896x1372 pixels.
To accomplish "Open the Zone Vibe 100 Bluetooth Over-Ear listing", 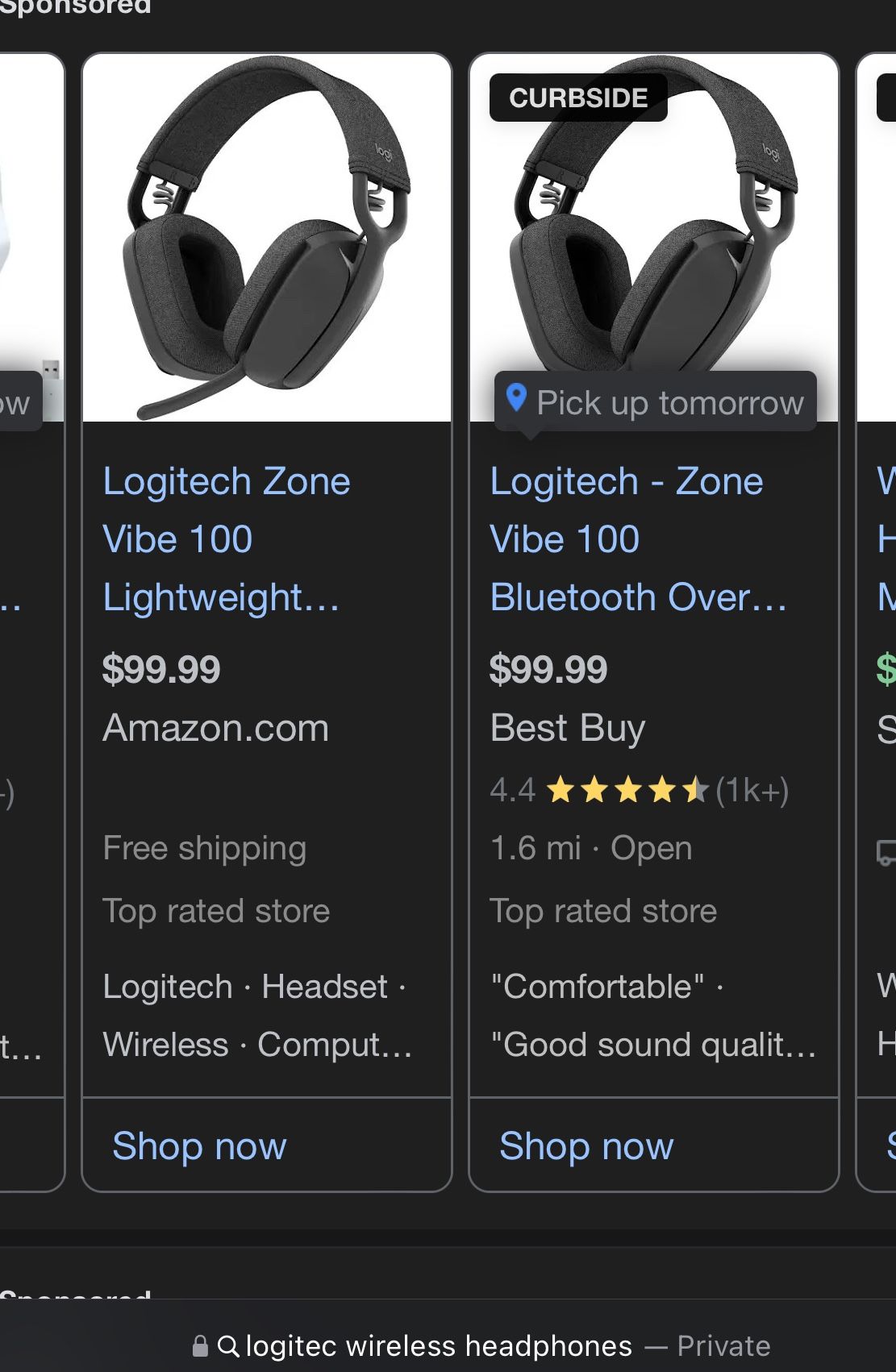I will coord(638,538).
